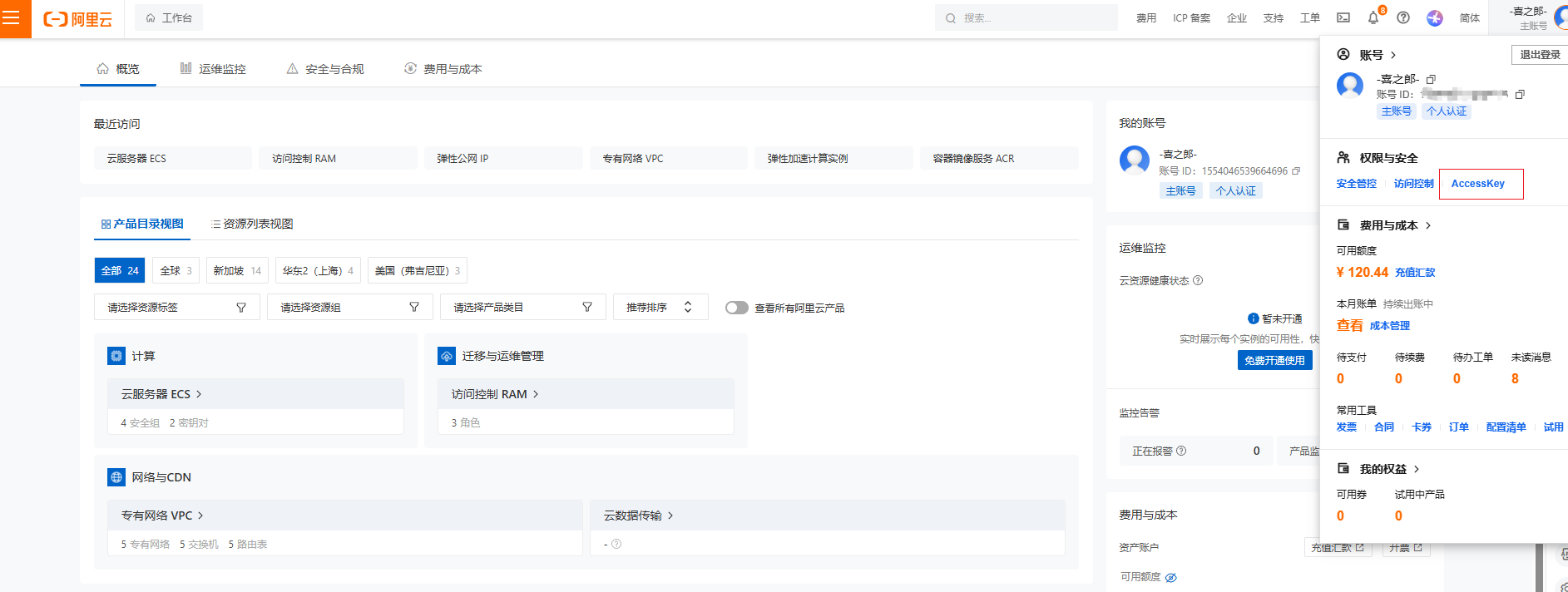1568x592 pixels.
Task: Click the 迁移与运维管理 category icon
Action: (x=447, y=356)
